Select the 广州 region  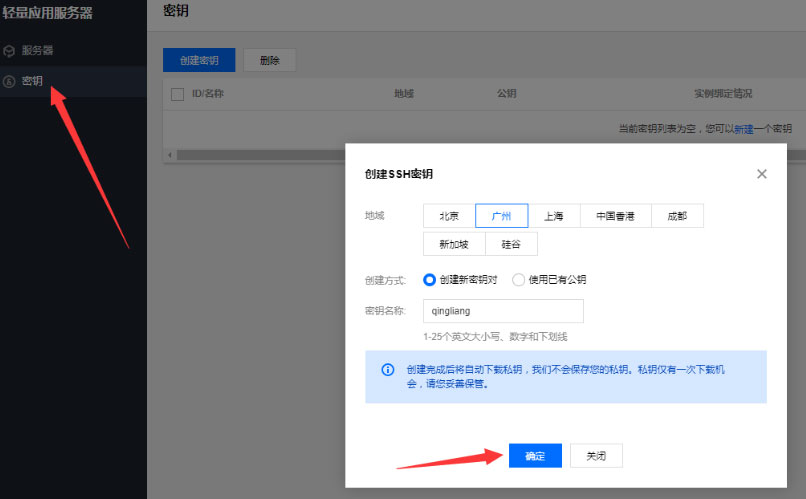coord(501,216)
